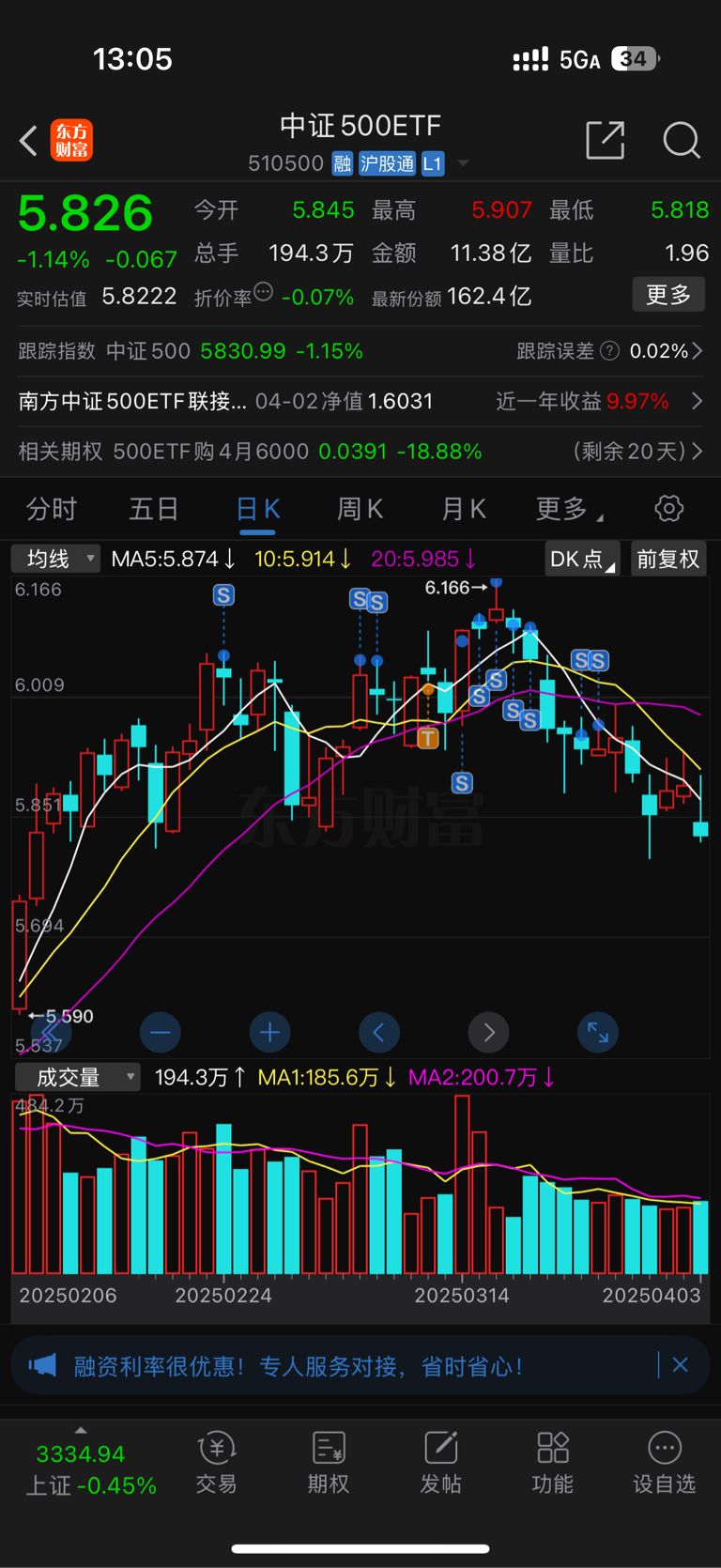Tap the 20250314 date label
This screenshot has height=1568, width=721.
tap(462, 1296)
